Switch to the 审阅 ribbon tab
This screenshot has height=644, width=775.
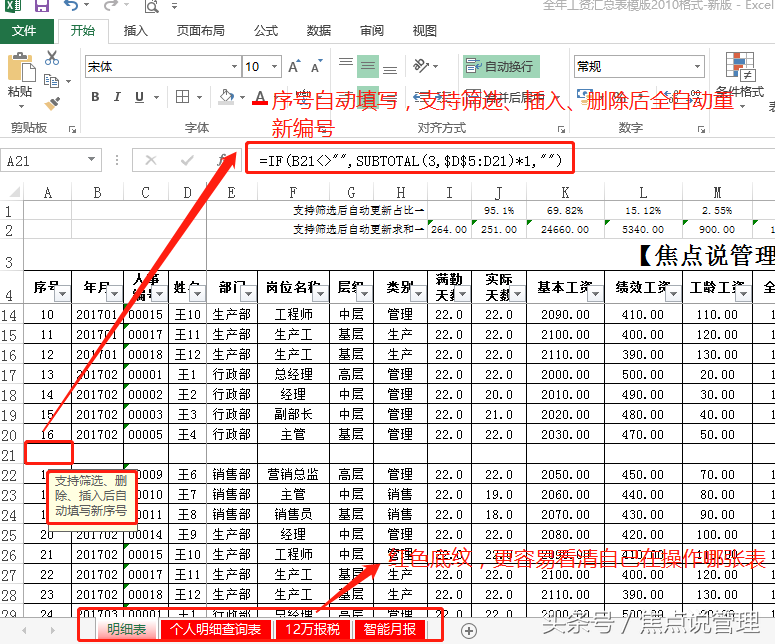[372, 31]
